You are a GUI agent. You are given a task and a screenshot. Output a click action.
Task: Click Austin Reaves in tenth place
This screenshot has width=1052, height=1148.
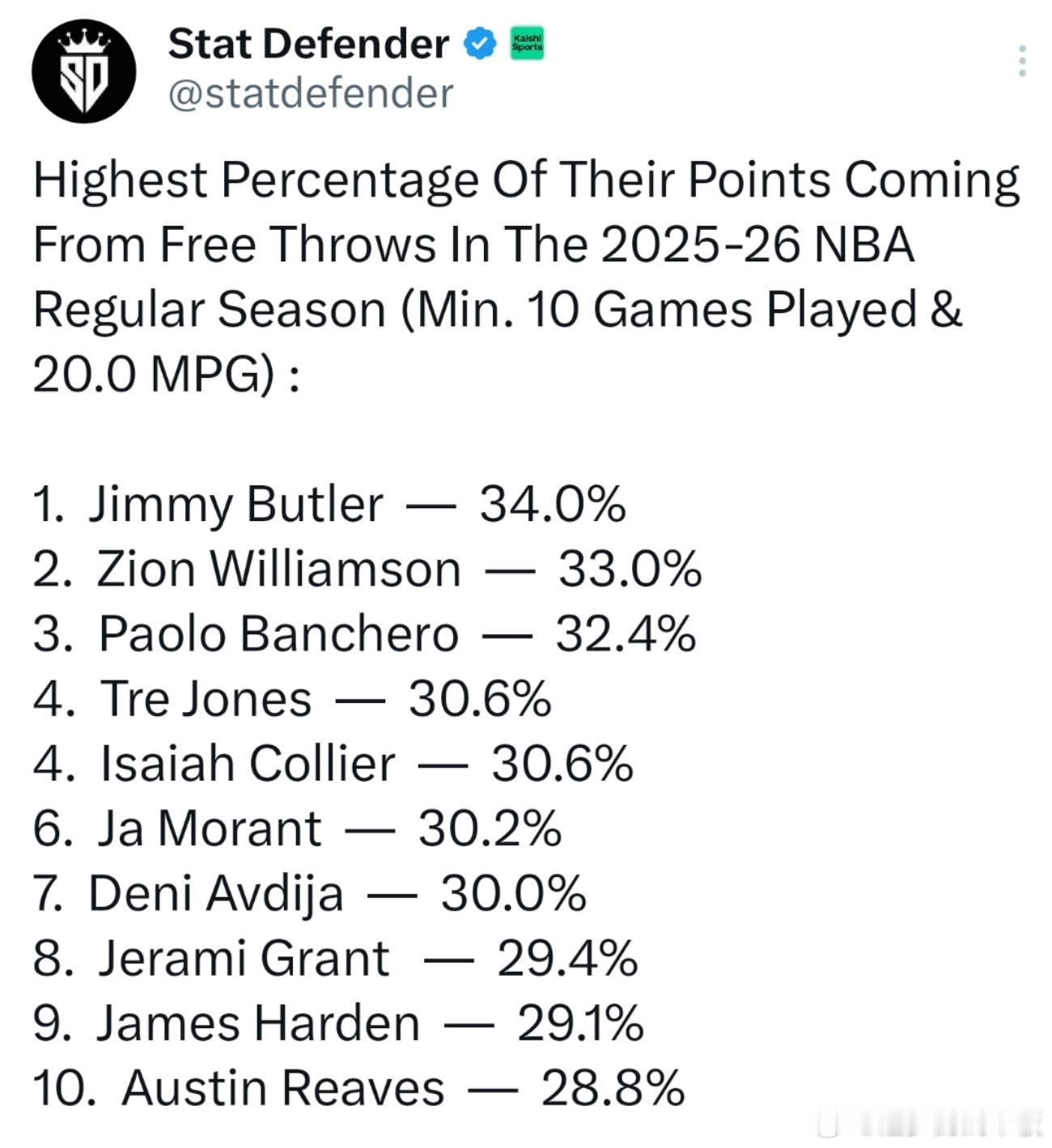pos(282,1088)
